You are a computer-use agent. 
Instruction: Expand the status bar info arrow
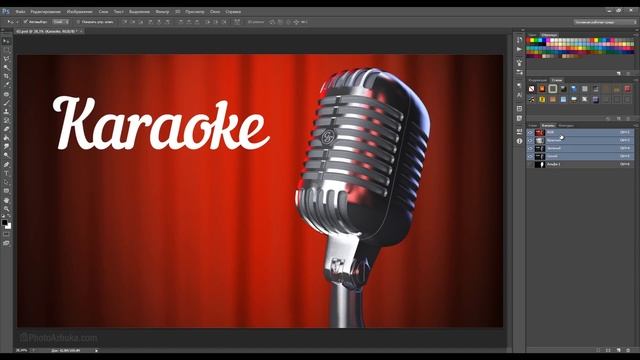coord(96,350)
